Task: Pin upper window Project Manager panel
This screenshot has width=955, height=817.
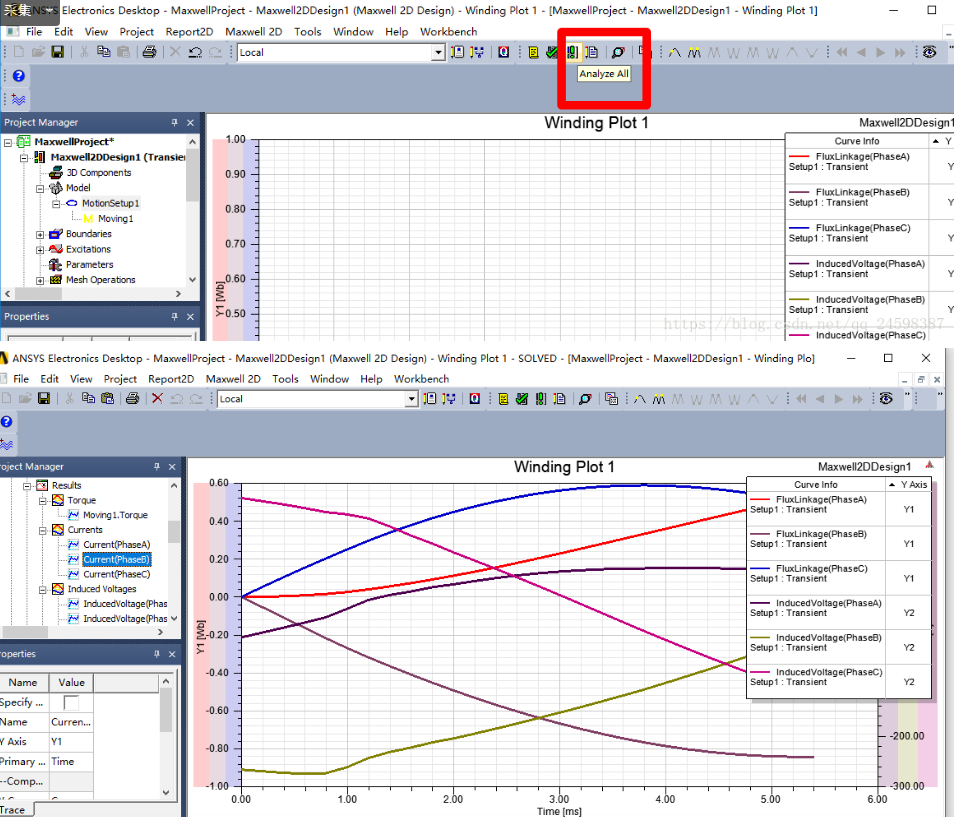Action: pyautogui.click(x=174, y=122)
